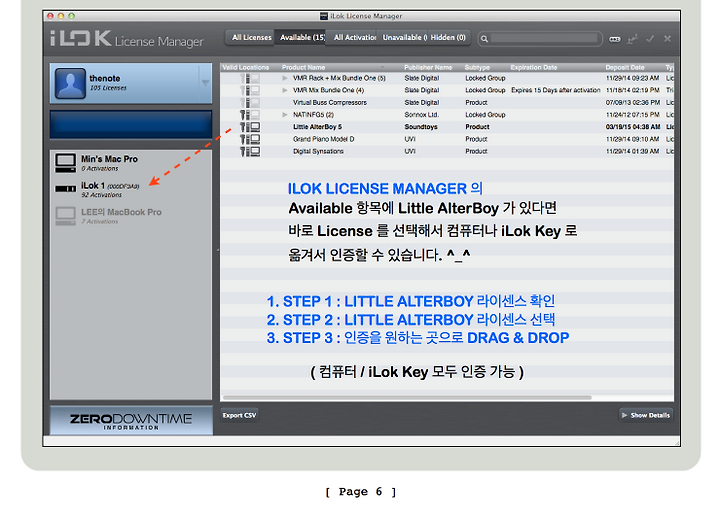Click the deposit date 11/24/12 07:15 PM
The image size is (720, 516).
pos(633,115)
